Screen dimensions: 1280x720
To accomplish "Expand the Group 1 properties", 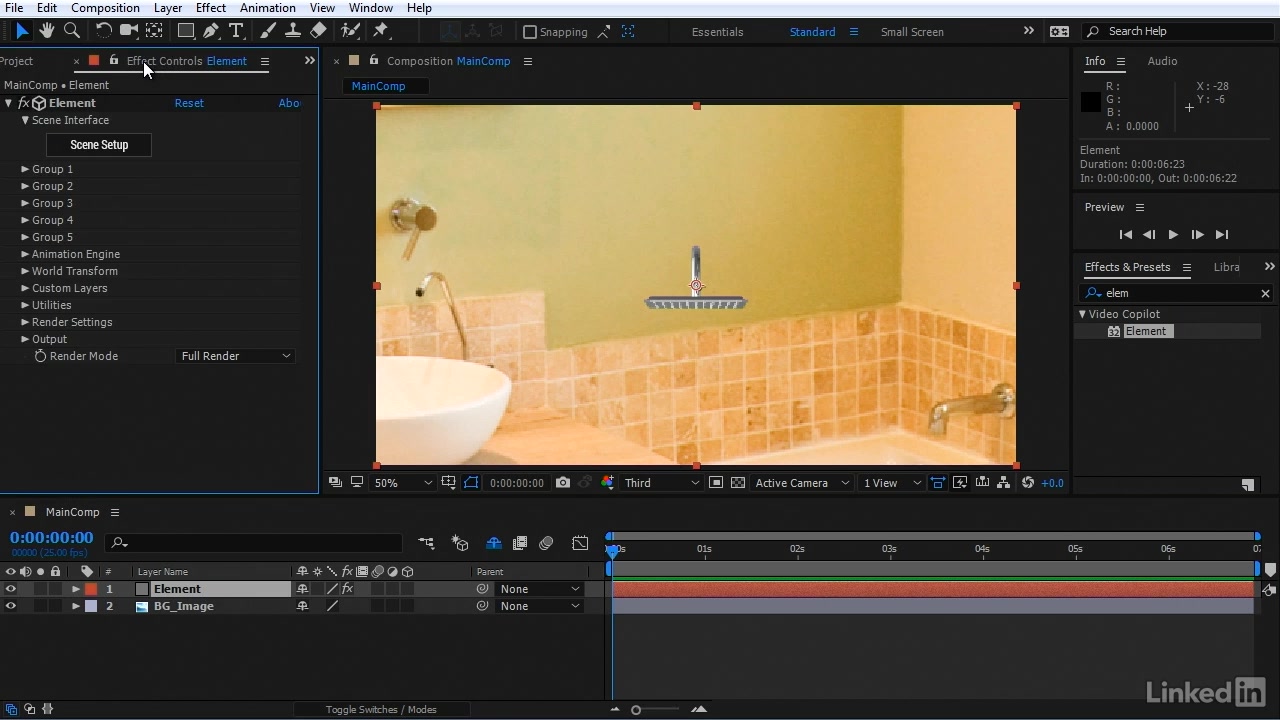I will [25, 169].
